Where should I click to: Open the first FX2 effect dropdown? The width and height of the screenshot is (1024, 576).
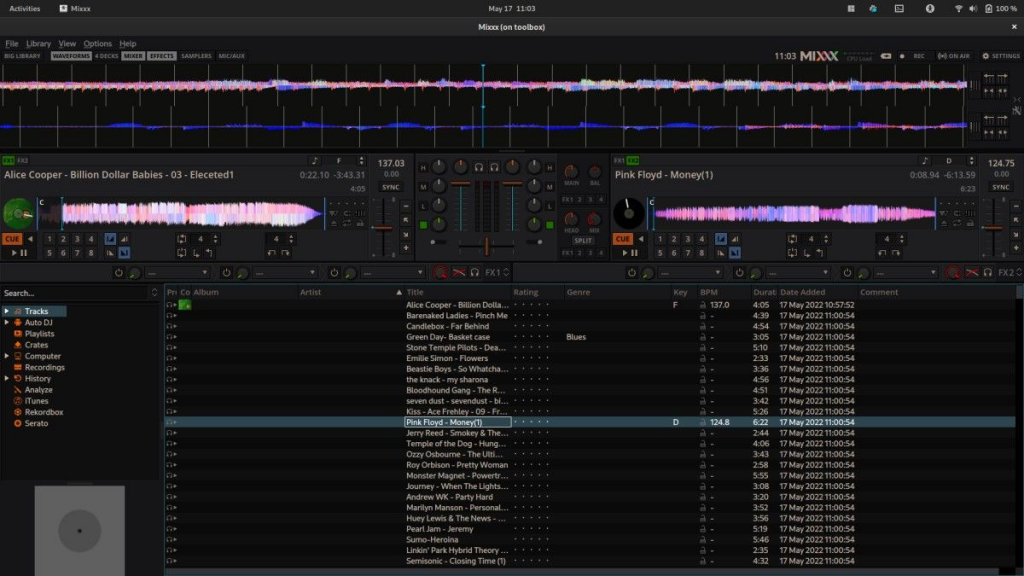tap(690, 272)
